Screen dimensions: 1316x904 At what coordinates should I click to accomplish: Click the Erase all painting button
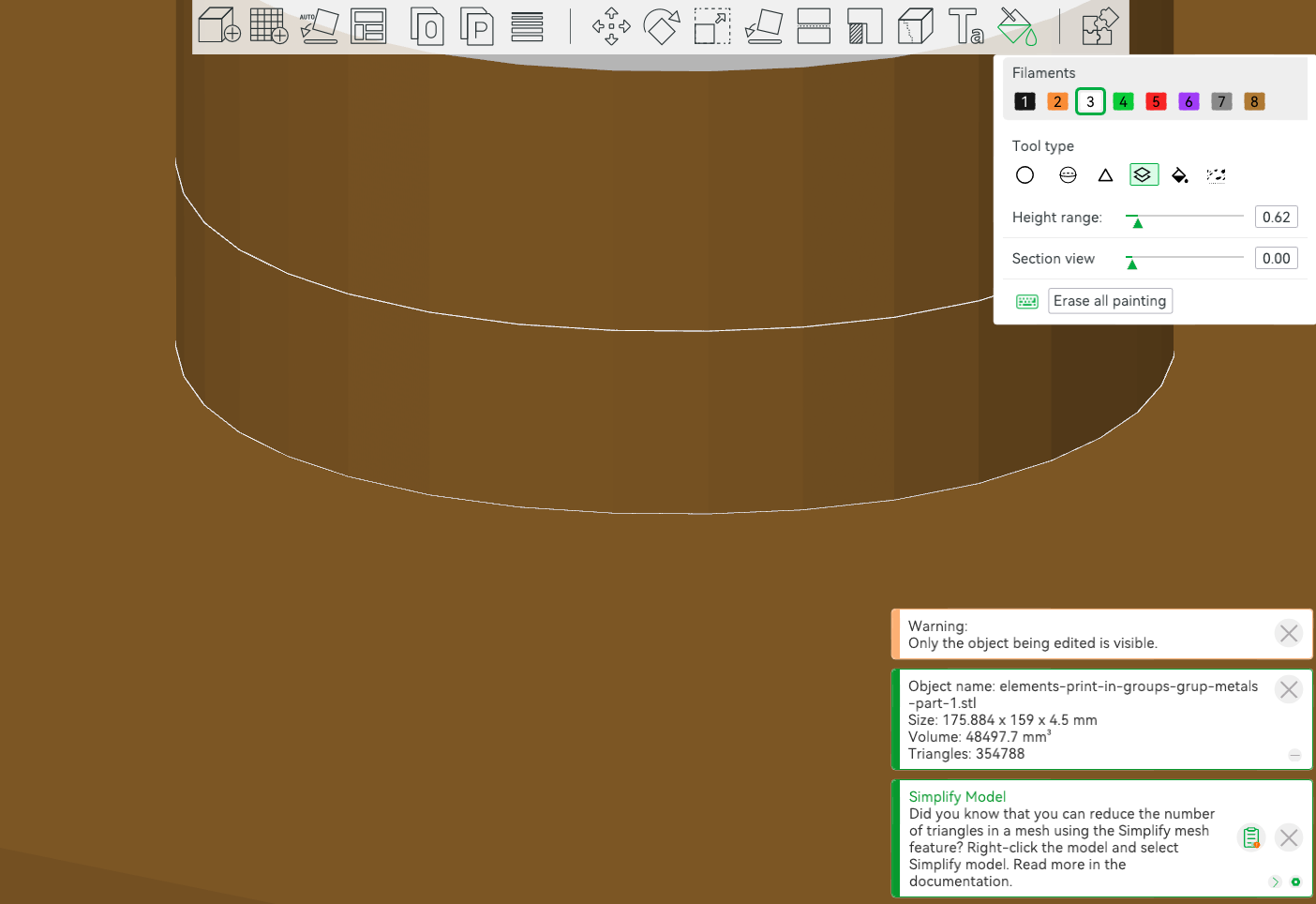[1110, 301]
